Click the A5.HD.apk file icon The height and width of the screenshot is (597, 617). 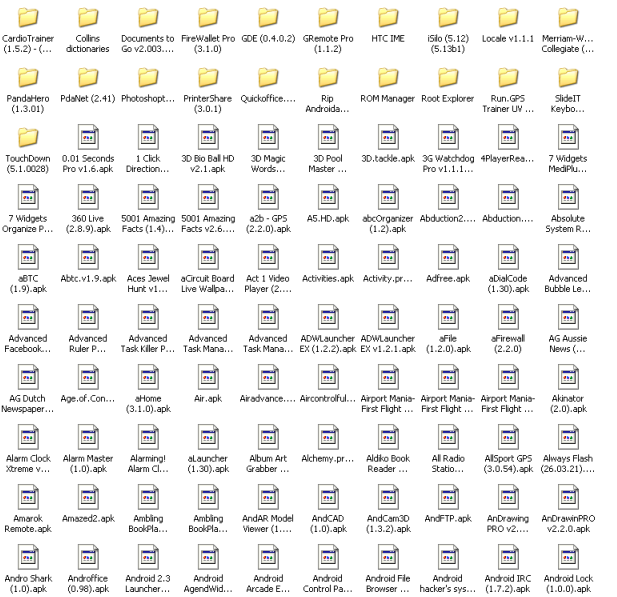click(x=328, y=197)
